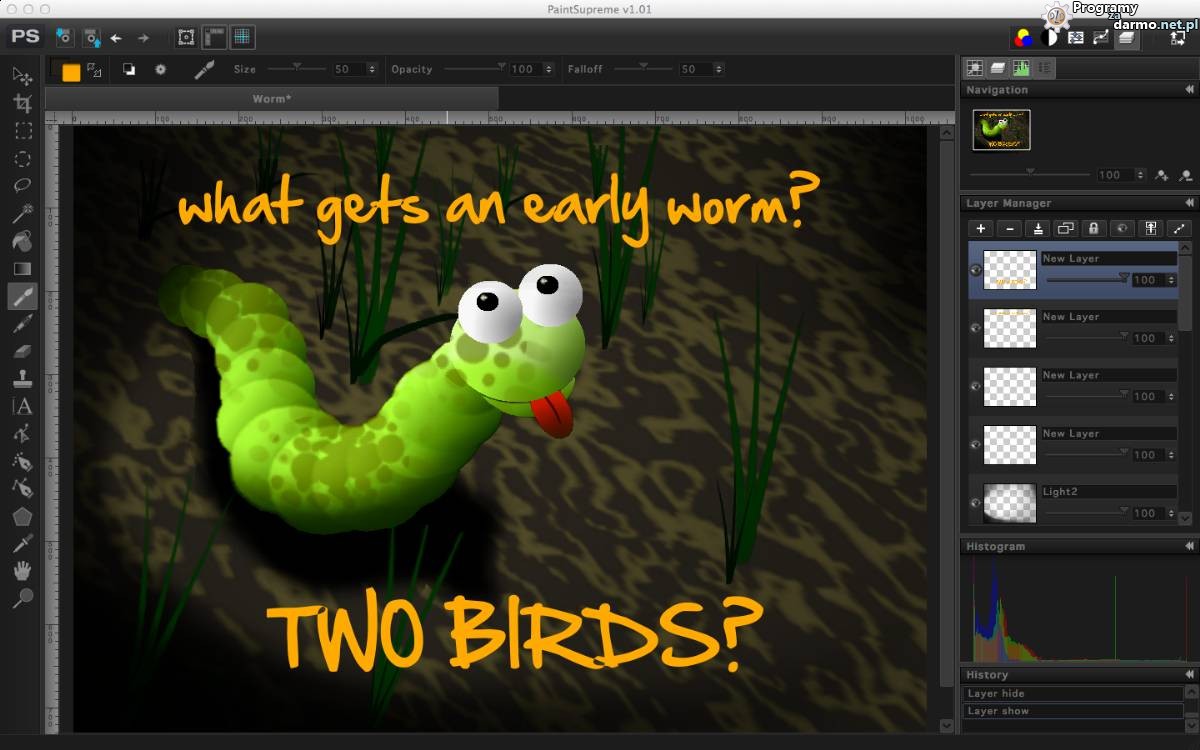Screen dimensions: 1200x750
Task: Hide the Light2 layer
Action: 975,503
